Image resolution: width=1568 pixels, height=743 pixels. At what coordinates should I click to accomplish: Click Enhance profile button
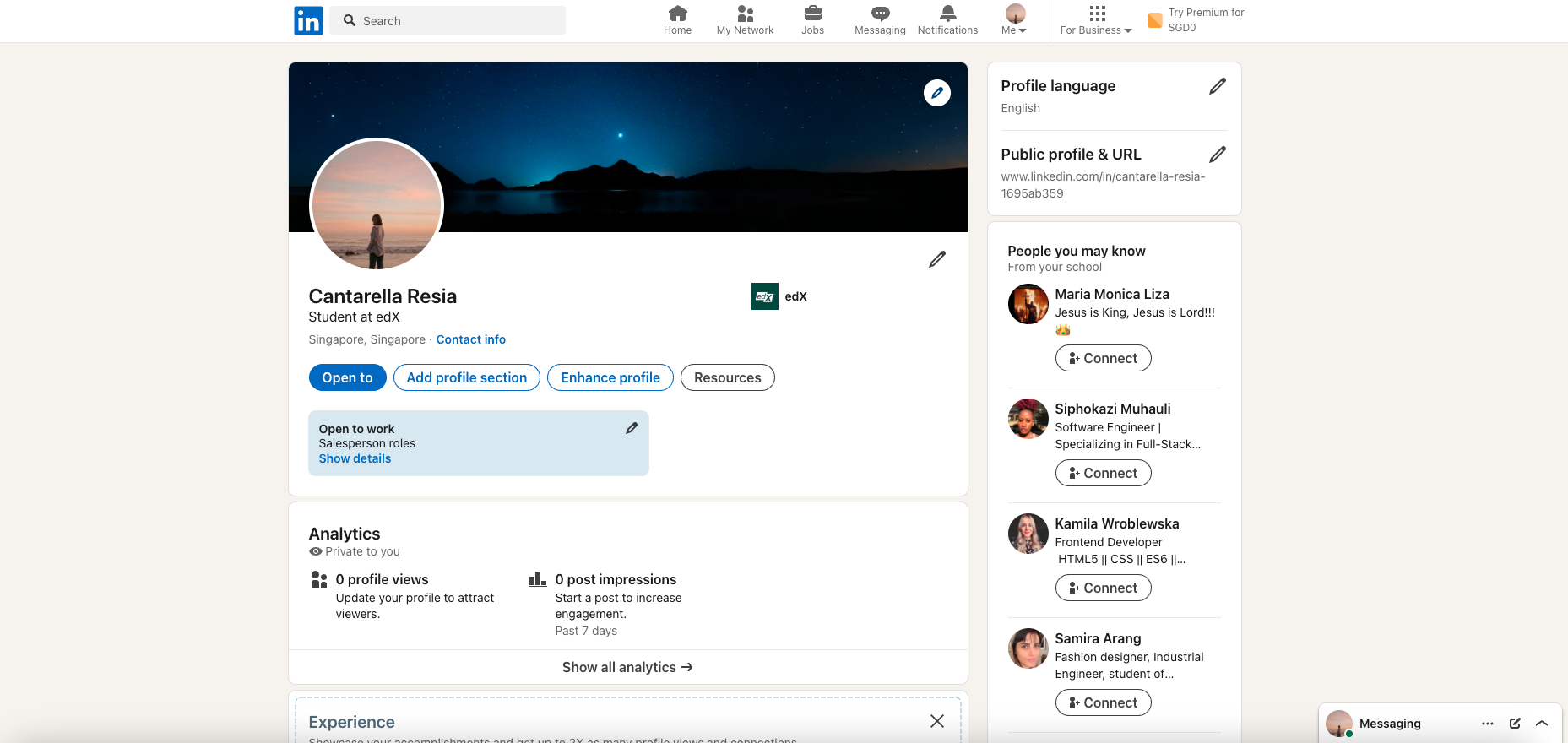tap(610, 377)
